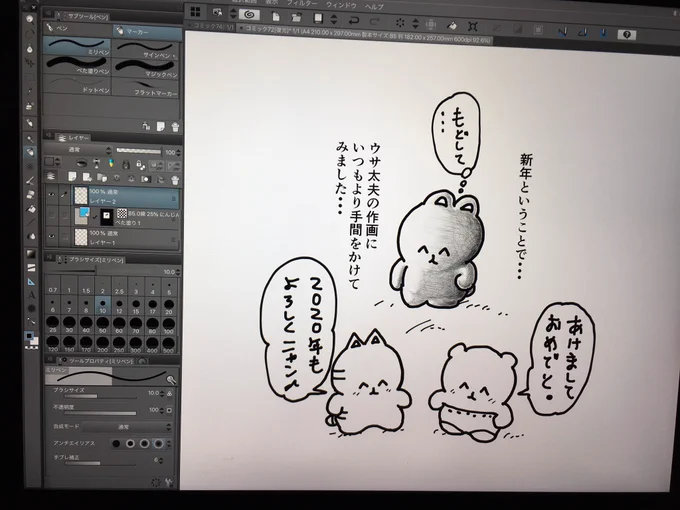Click the foreground black color swatch
Screen dimensions: 680x510
29,336
